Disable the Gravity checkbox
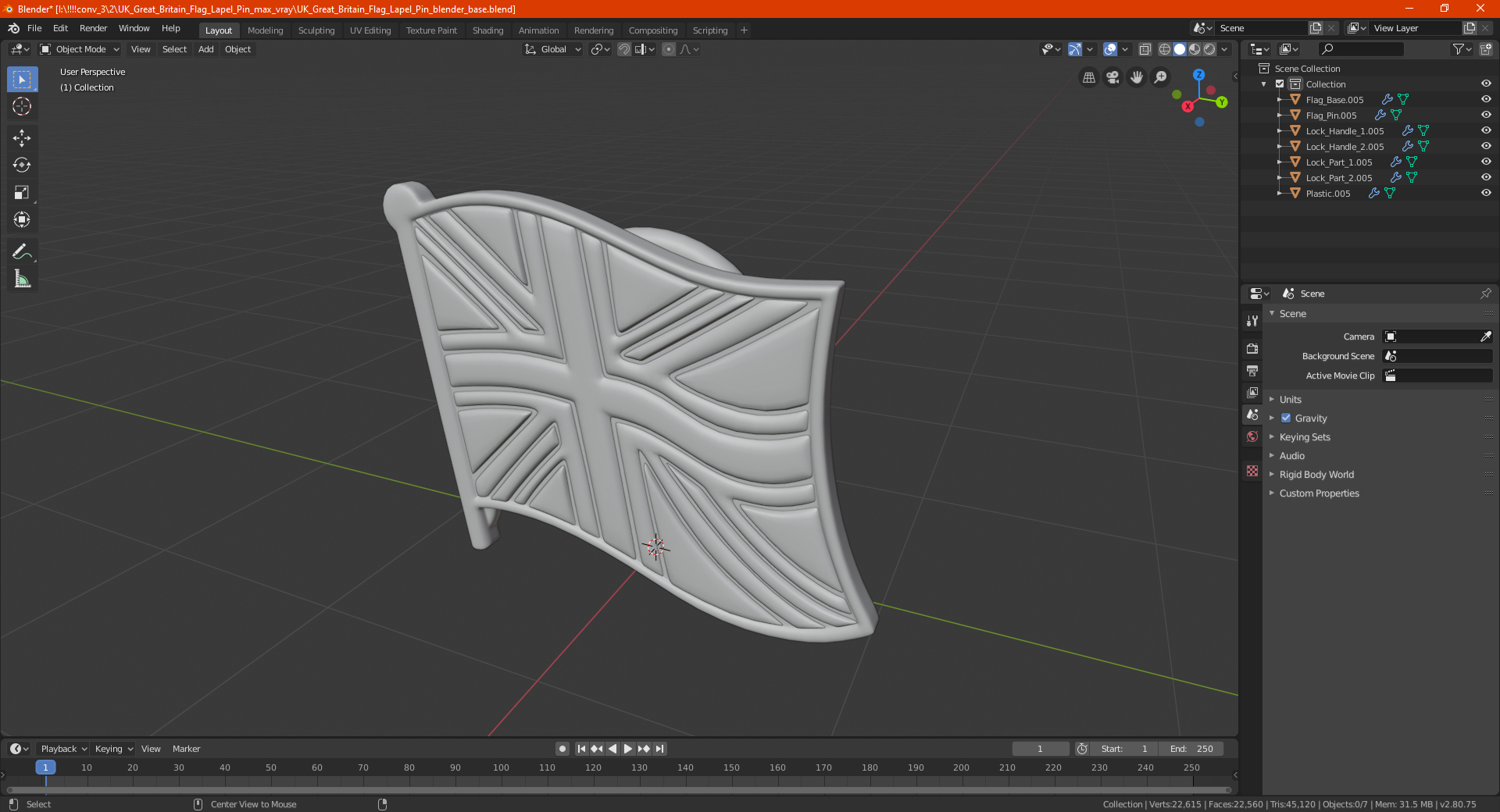The width and height of the screenshot is (1500, 812). click(1286, 418)
